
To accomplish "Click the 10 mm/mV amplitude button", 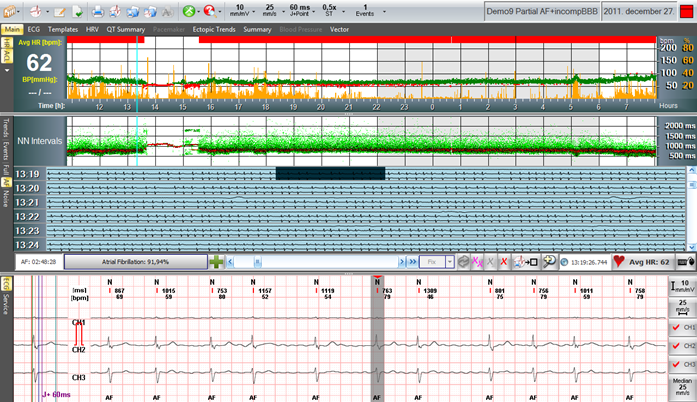I will 682,286.
